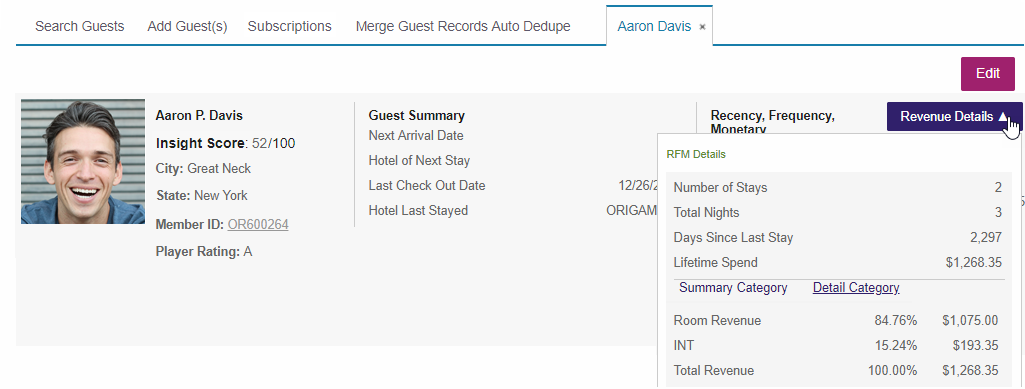Open the Subscriptions tab
Viewport: 1025px width, 389px height.
(290, 26)
